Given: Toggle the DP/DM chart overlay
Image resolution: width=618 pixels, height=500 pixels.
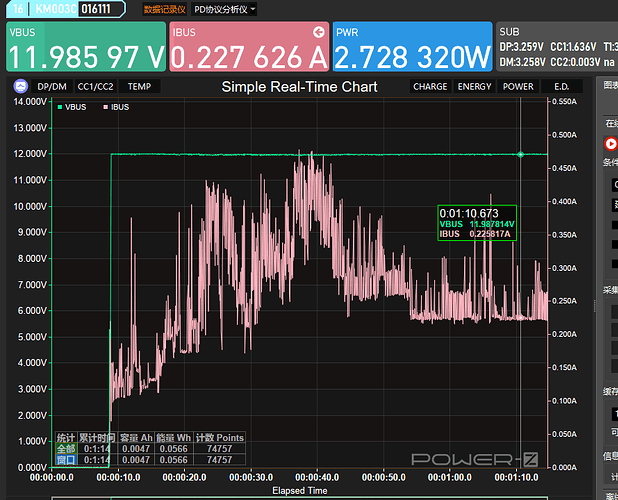Looking at the screenshot, I should click(51, 87).
